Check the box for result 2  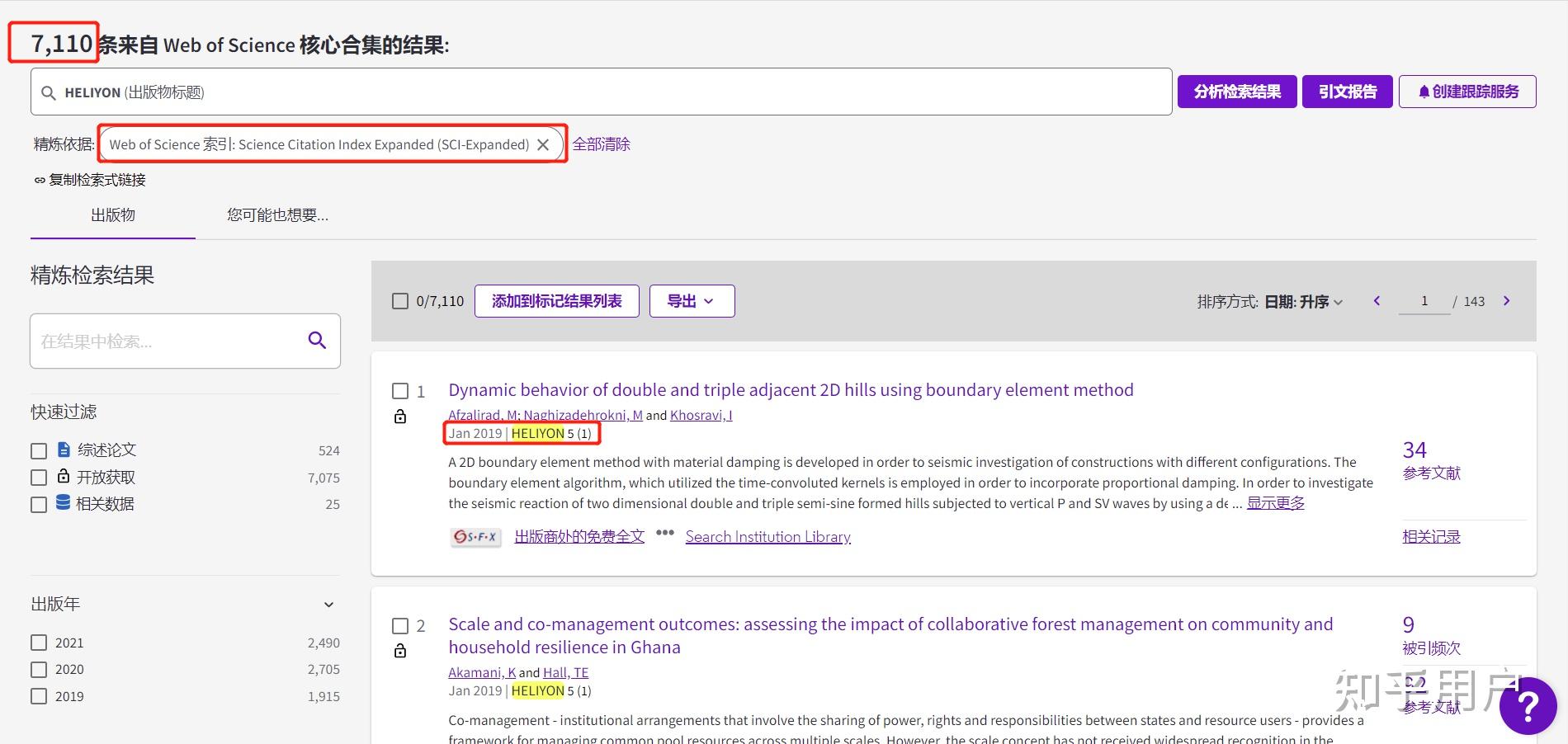pos(400,626)
